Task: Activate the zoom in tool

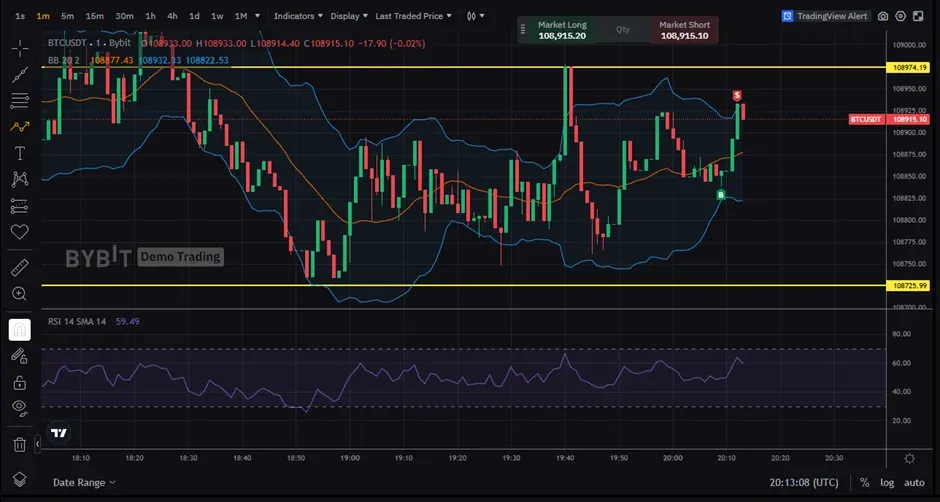Action: pos(19,294)
